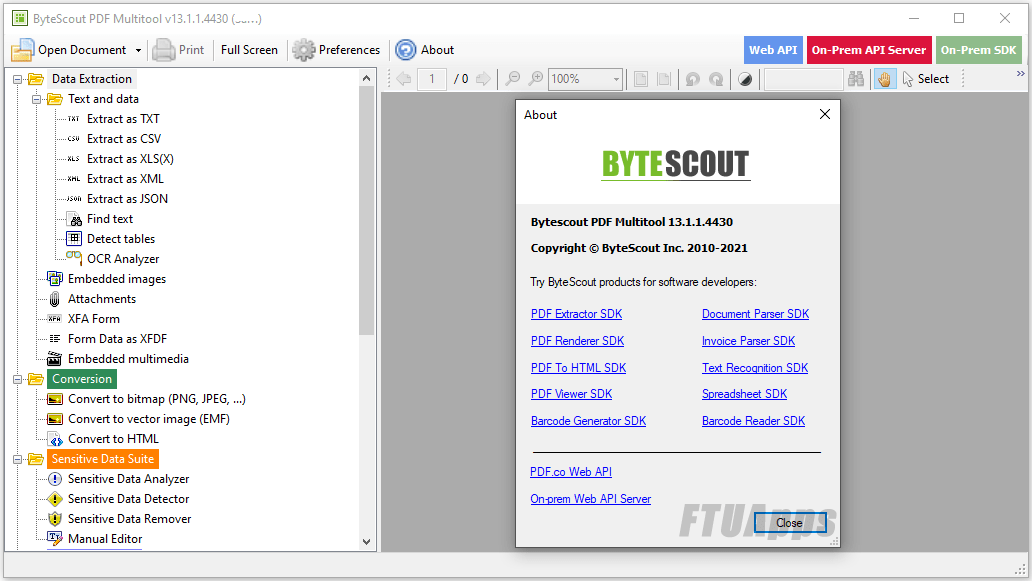Choose Convert to vector image (EMF)
The image size is (1032, 581).
(x=148, y=419)
